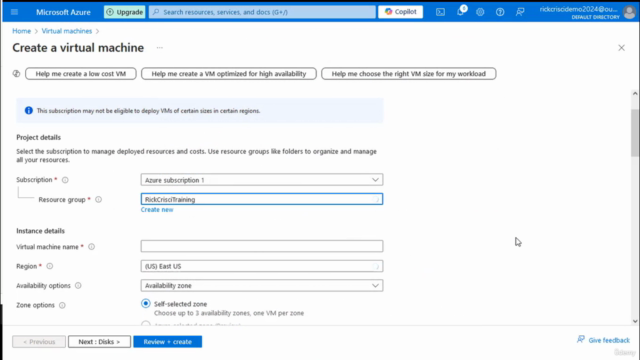The image size is (640, 360).
Task: Show info tooltip for Resource group
Action: tap(98, 200)
